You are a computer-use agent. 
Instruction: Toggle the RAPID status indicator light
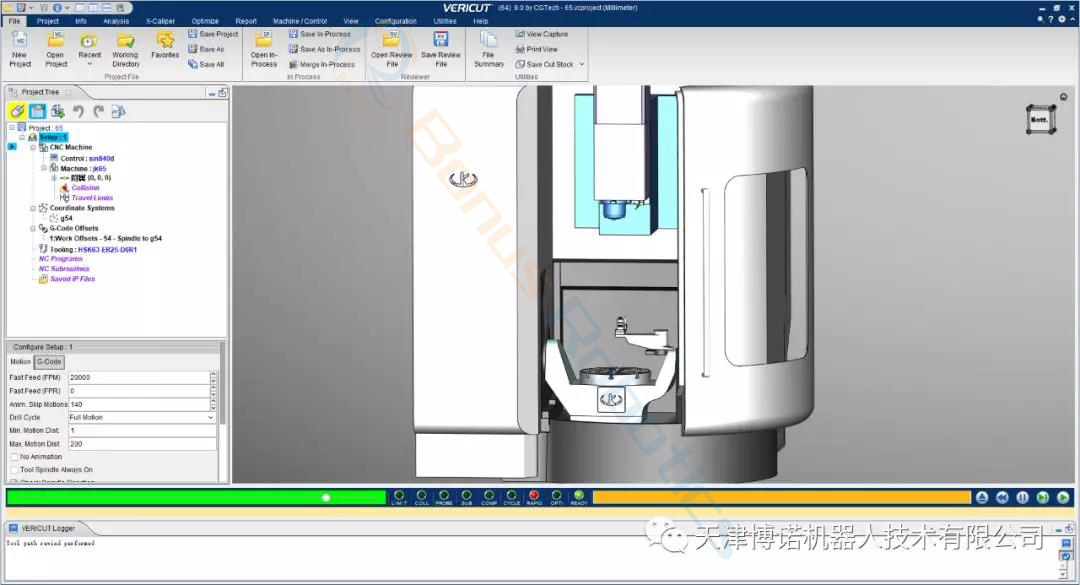[x=534, y=495]
